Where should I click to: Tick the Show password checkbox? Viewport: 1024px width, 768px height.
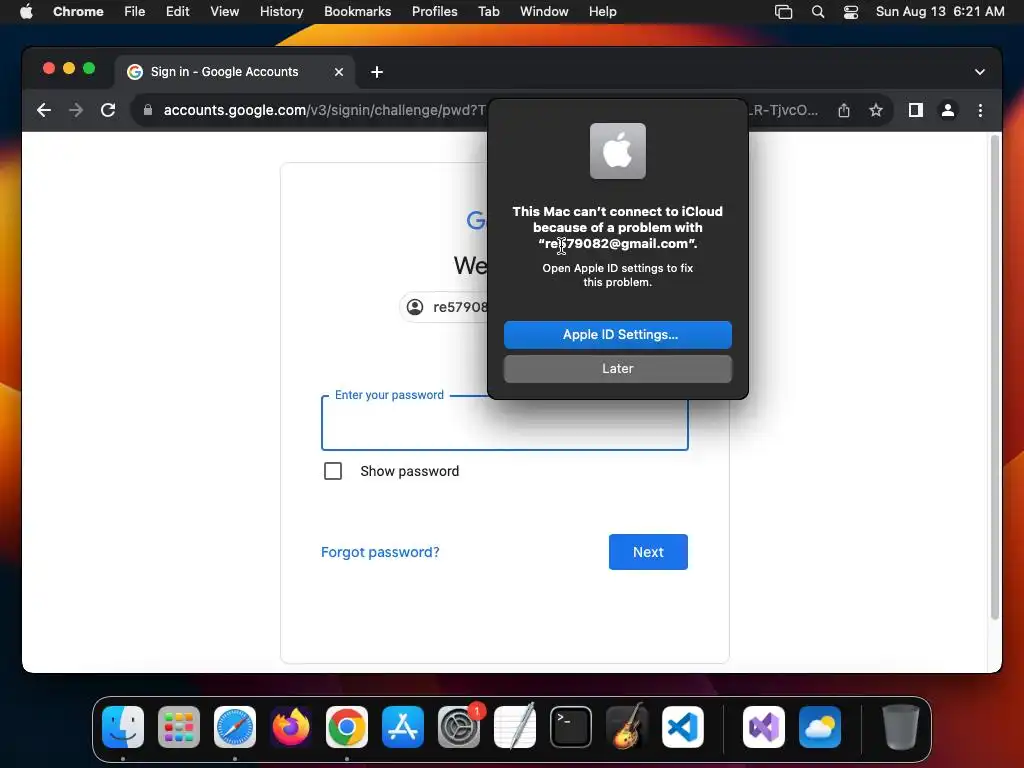click(x=333, y=471)
